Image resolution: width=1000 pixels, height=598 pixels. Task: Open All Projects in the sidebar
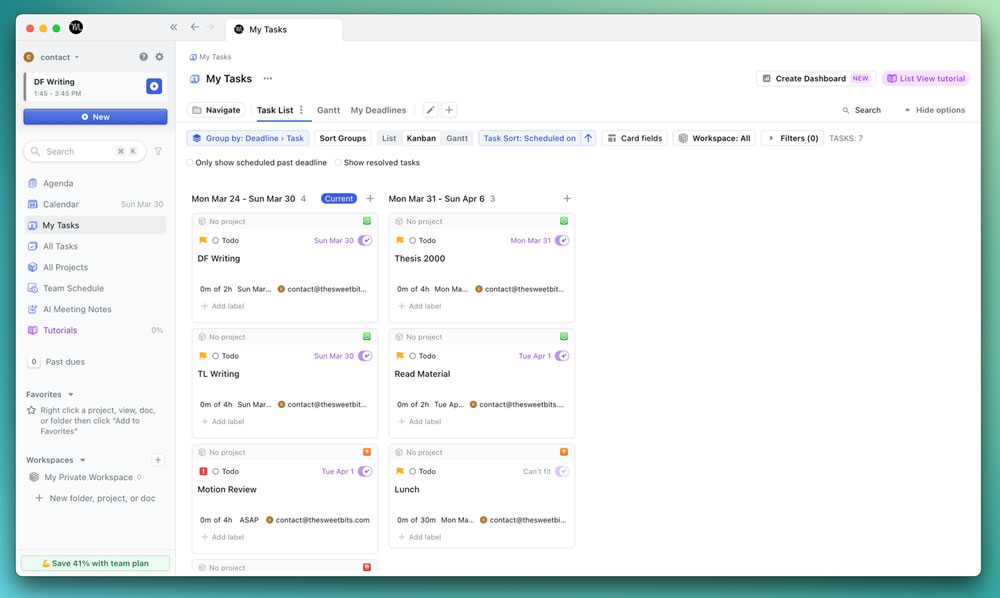(x=94, y=267)
